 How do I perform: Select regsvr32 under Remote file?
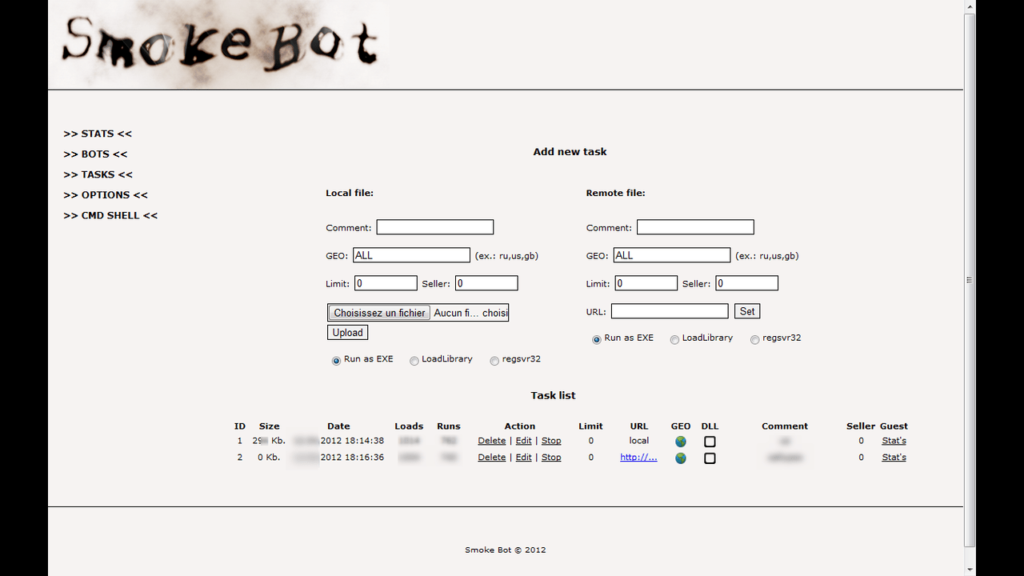click(x=754, y=339)
